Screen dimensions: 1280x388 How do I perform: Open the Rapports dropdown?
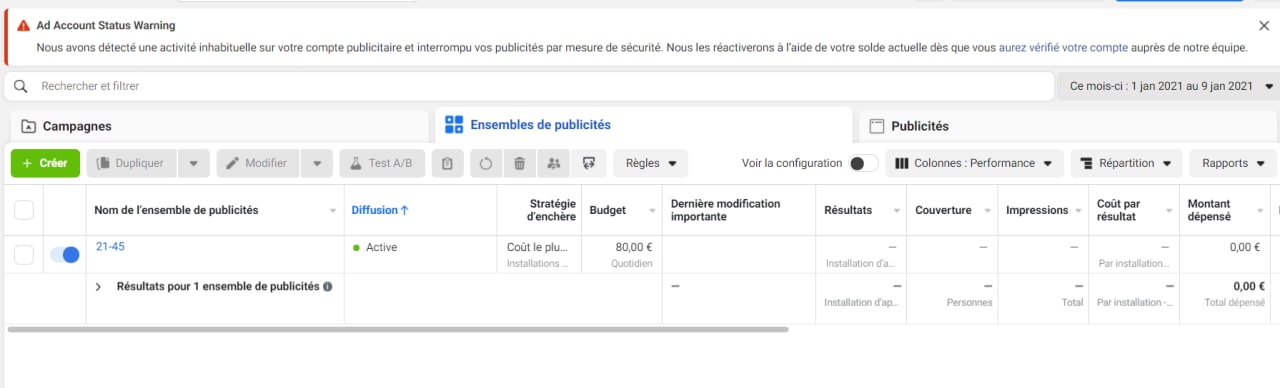(x=1233, y=163)
